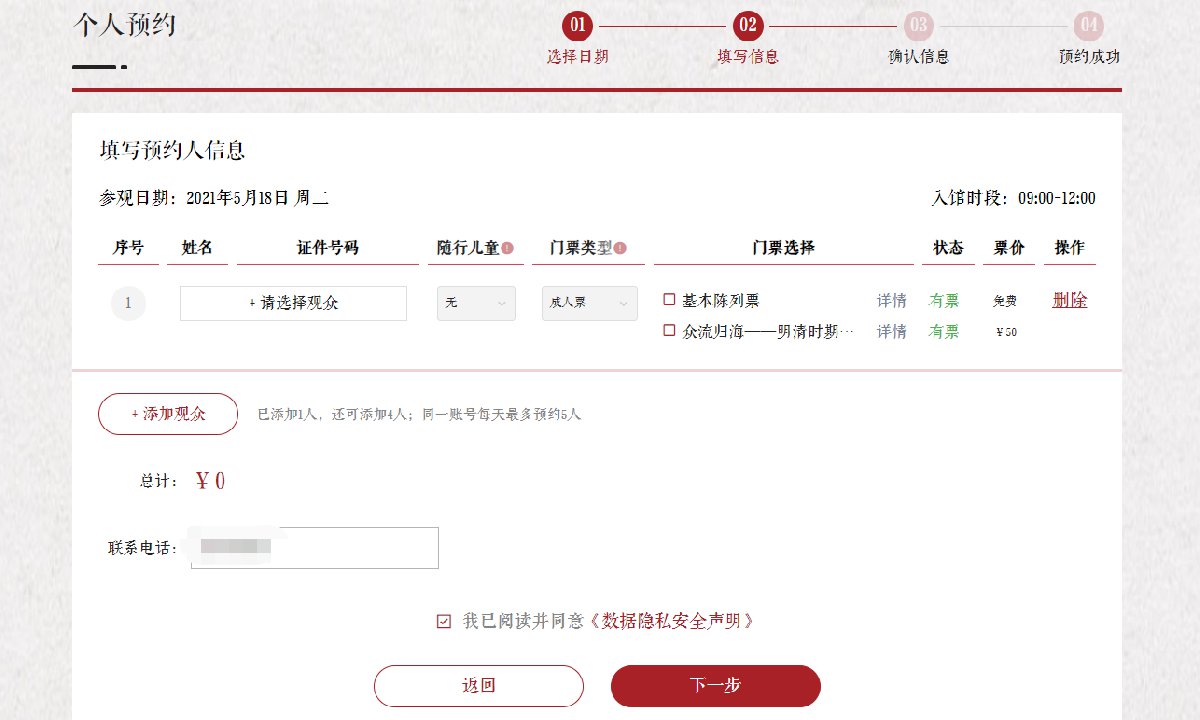Open the 随行儿童 dropdown showing 无
1200x720 pixels.
click(x=476, y=303)
